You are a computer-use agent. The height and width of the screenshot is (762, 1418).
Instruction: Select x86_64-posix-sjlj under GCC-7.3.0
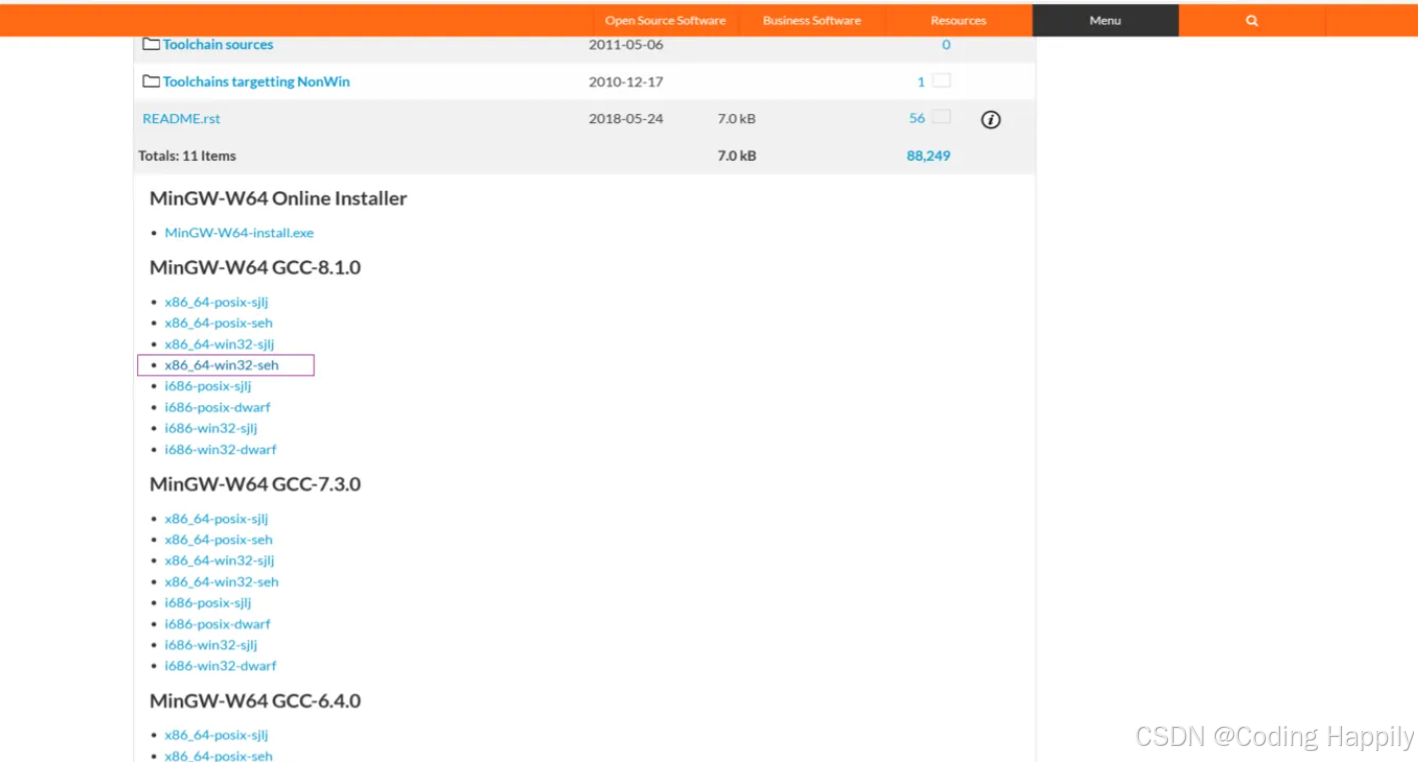[x=216, y=518]
